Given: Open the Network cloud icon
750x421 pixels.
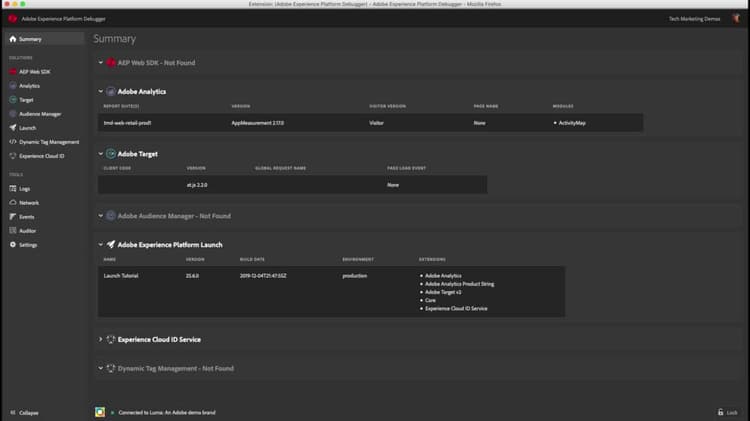Looking at the screenshot, I should (13, 202).
